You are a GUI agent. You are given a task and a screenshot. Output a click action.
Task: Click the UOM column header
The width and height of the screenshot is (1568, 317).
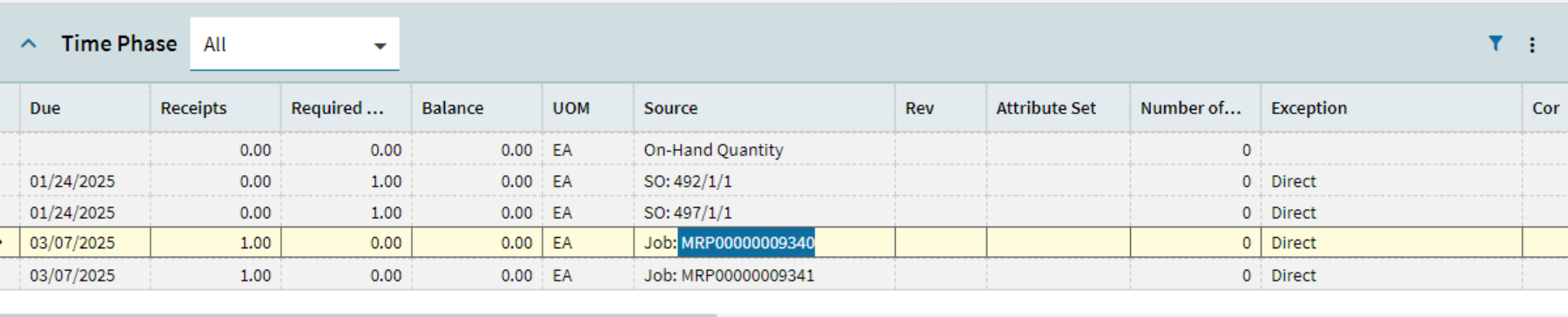click(x=588, y=108)
